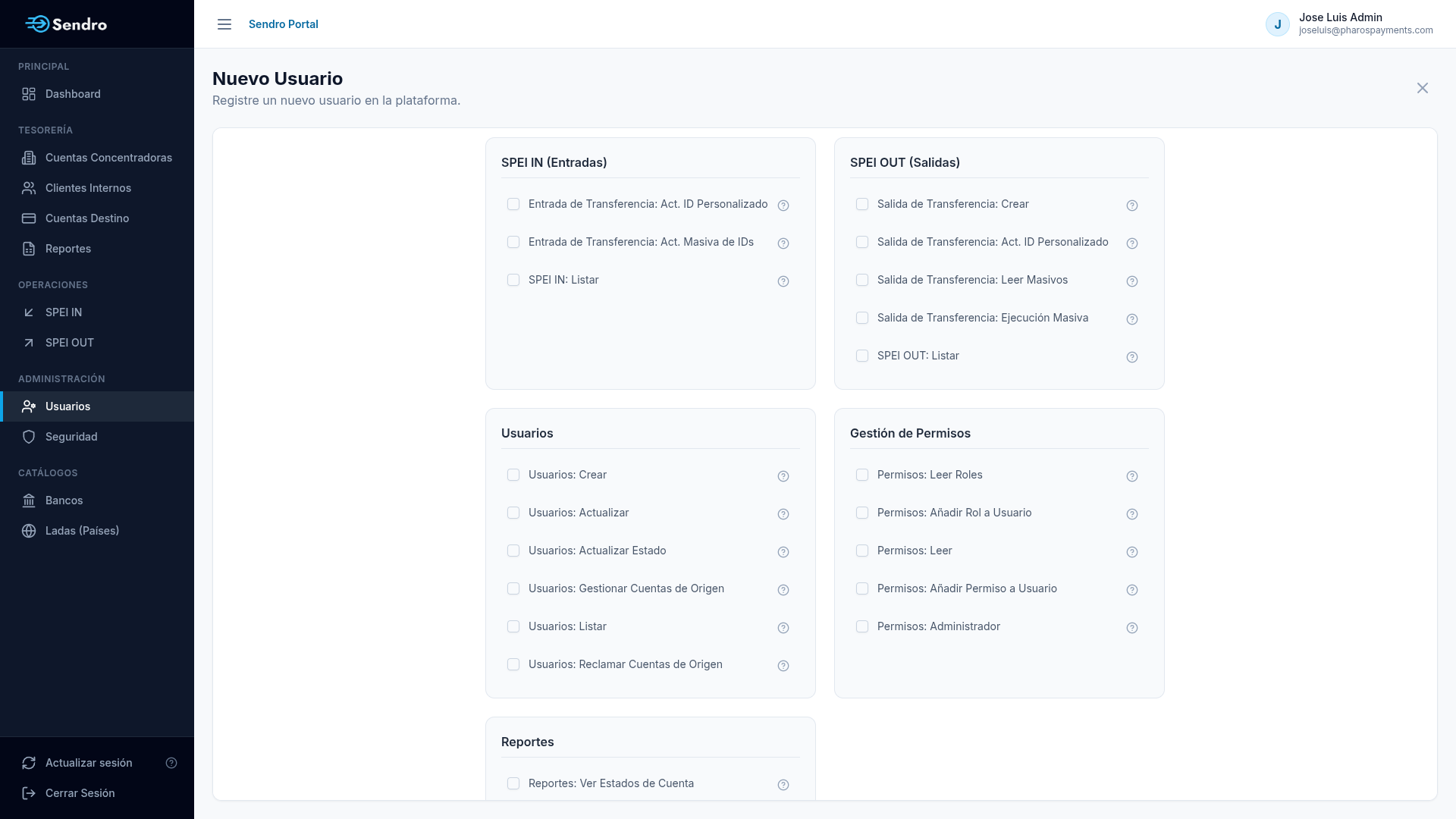
Task: Click help icon for Salida Leer Masivos
Action: (x=1132, y=281)
